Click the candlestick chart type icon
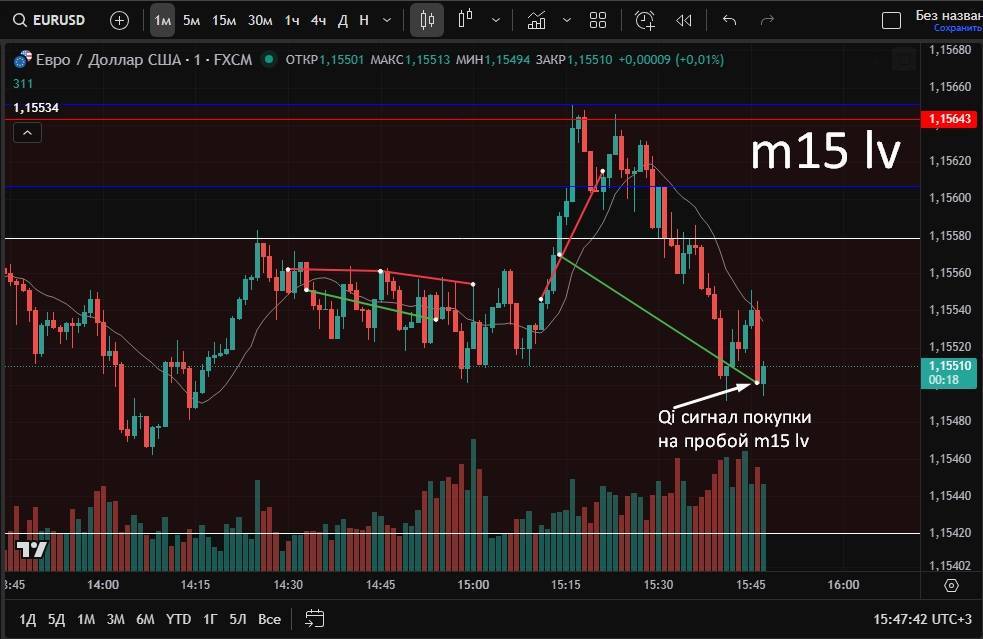983x639 pixels. pyautogui.click(x=428, y=20)
